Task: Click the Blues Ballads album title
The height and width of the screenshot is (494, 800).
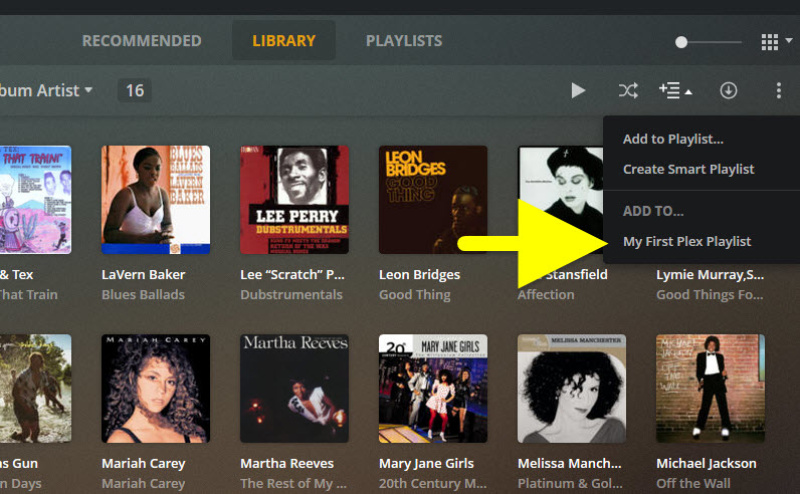Action: click(x=143, y=294)
